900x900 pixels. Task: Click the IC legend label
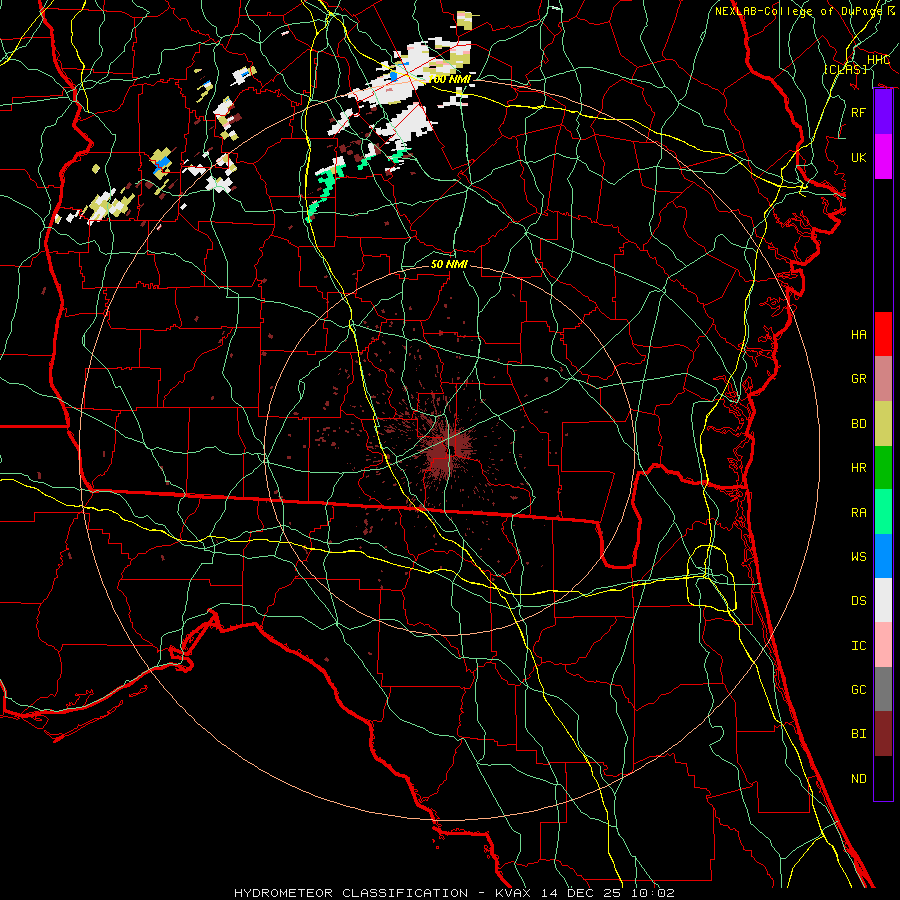pos(859,646)
